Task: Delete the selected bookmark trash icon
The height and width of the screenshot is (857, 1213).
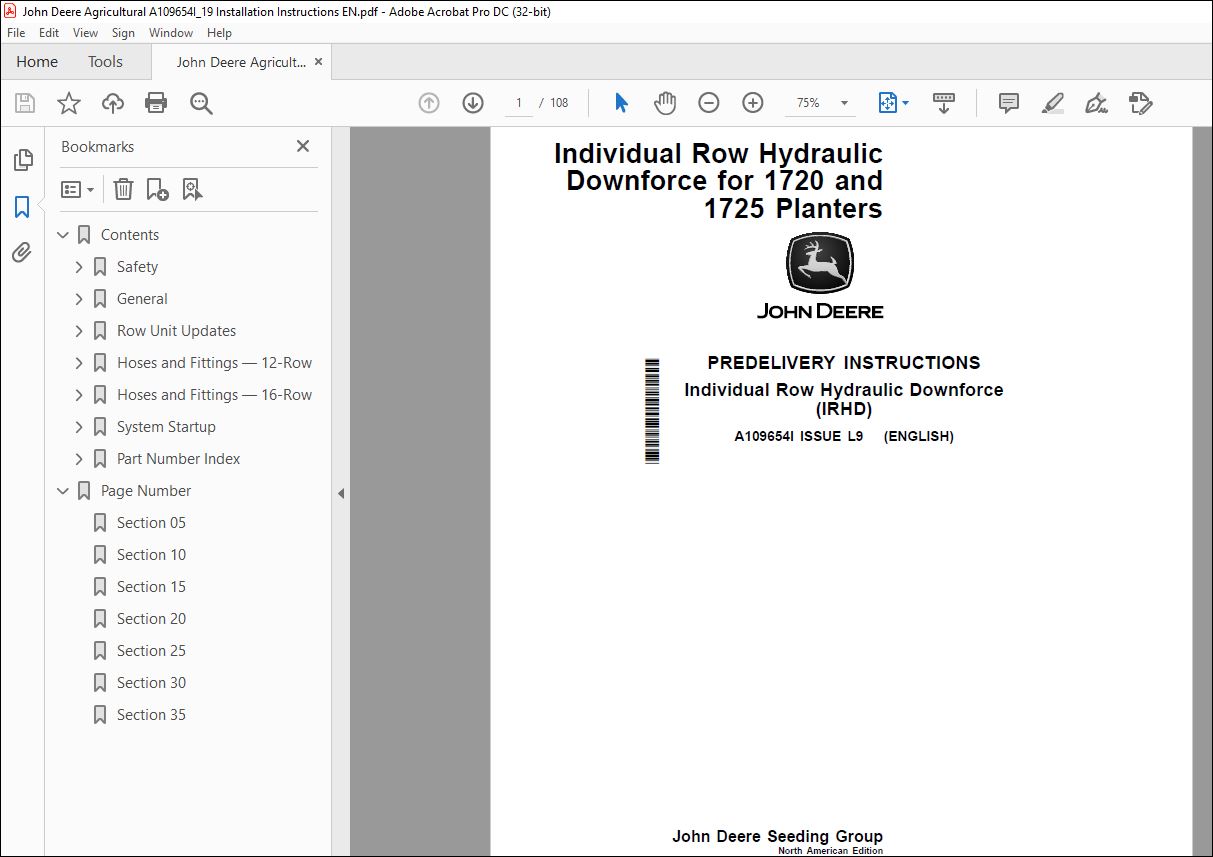Action: tap(123, 189)
